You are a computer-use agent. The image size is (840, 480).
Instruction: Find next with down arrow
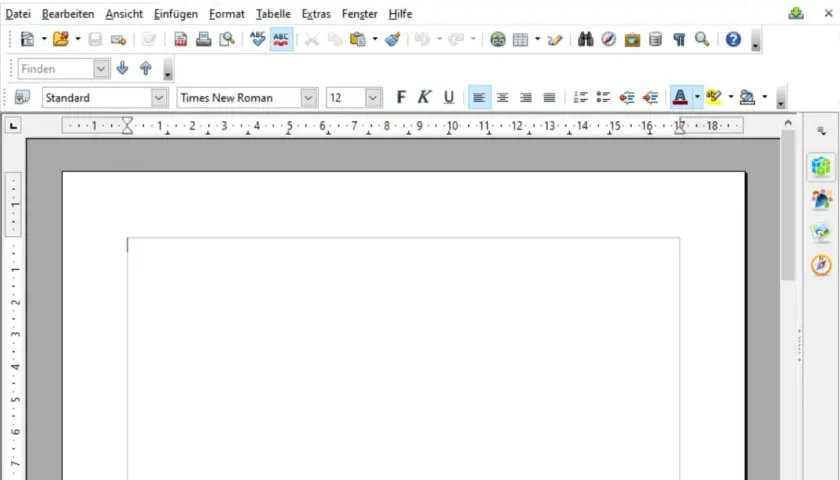coord(122,68)
